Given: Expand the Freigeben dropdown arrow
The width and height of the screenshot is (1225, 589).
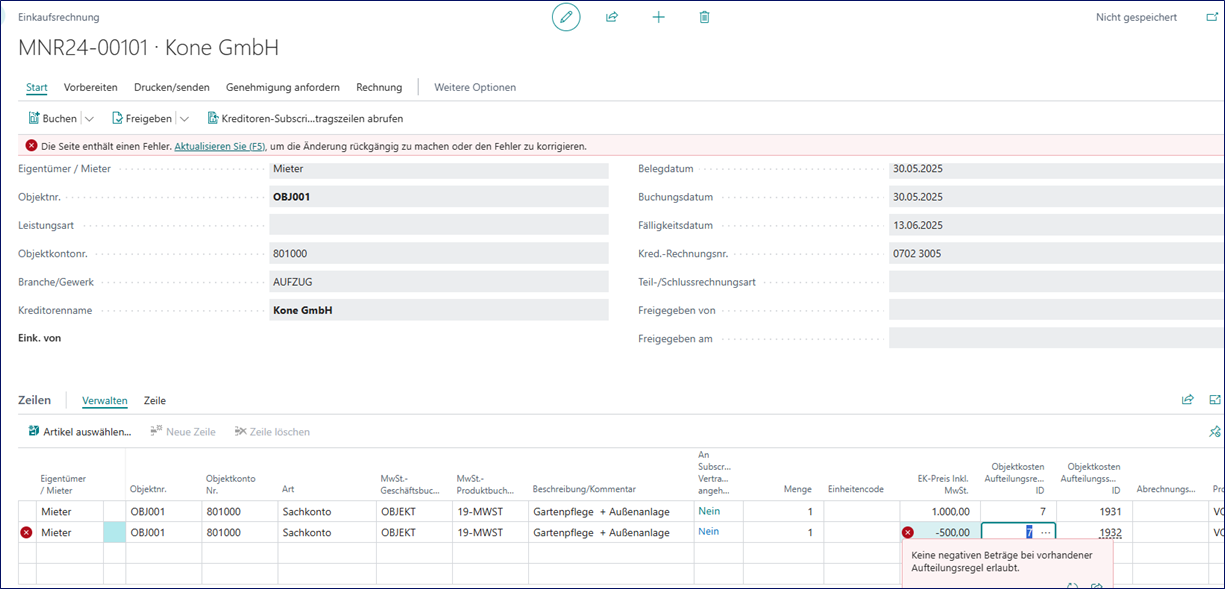Looking at the screenshot, I should click(184, 118).
